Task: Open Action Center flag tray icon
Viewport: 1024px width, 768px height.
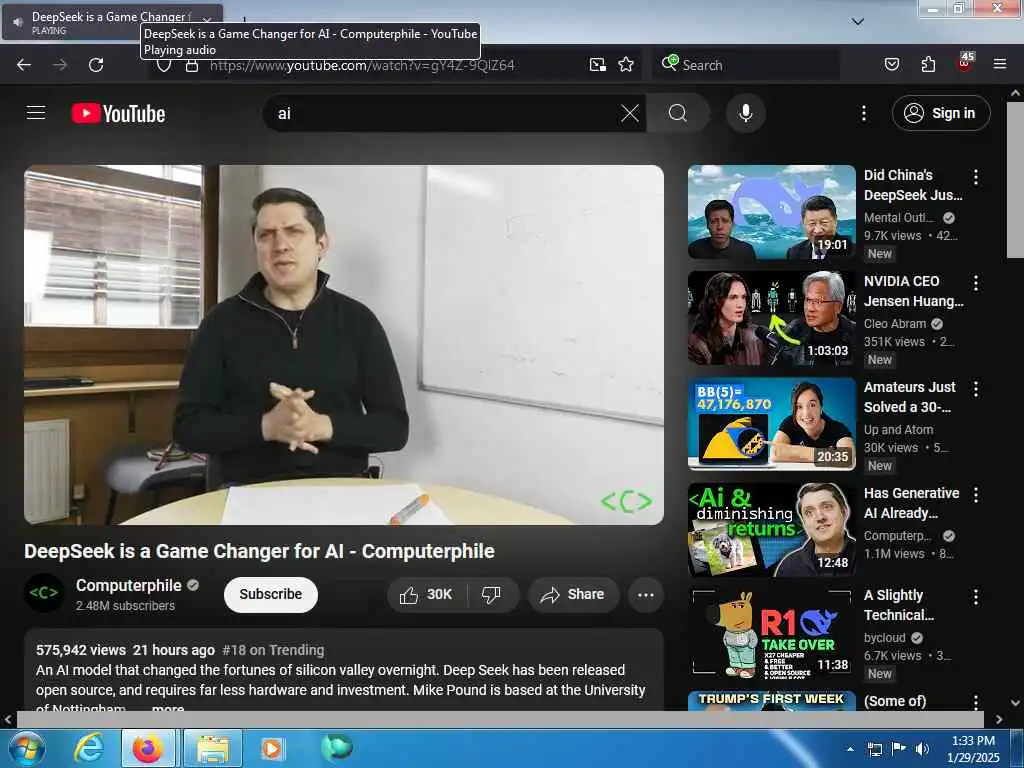Action: pyautogui.click(x=899, y=749)
